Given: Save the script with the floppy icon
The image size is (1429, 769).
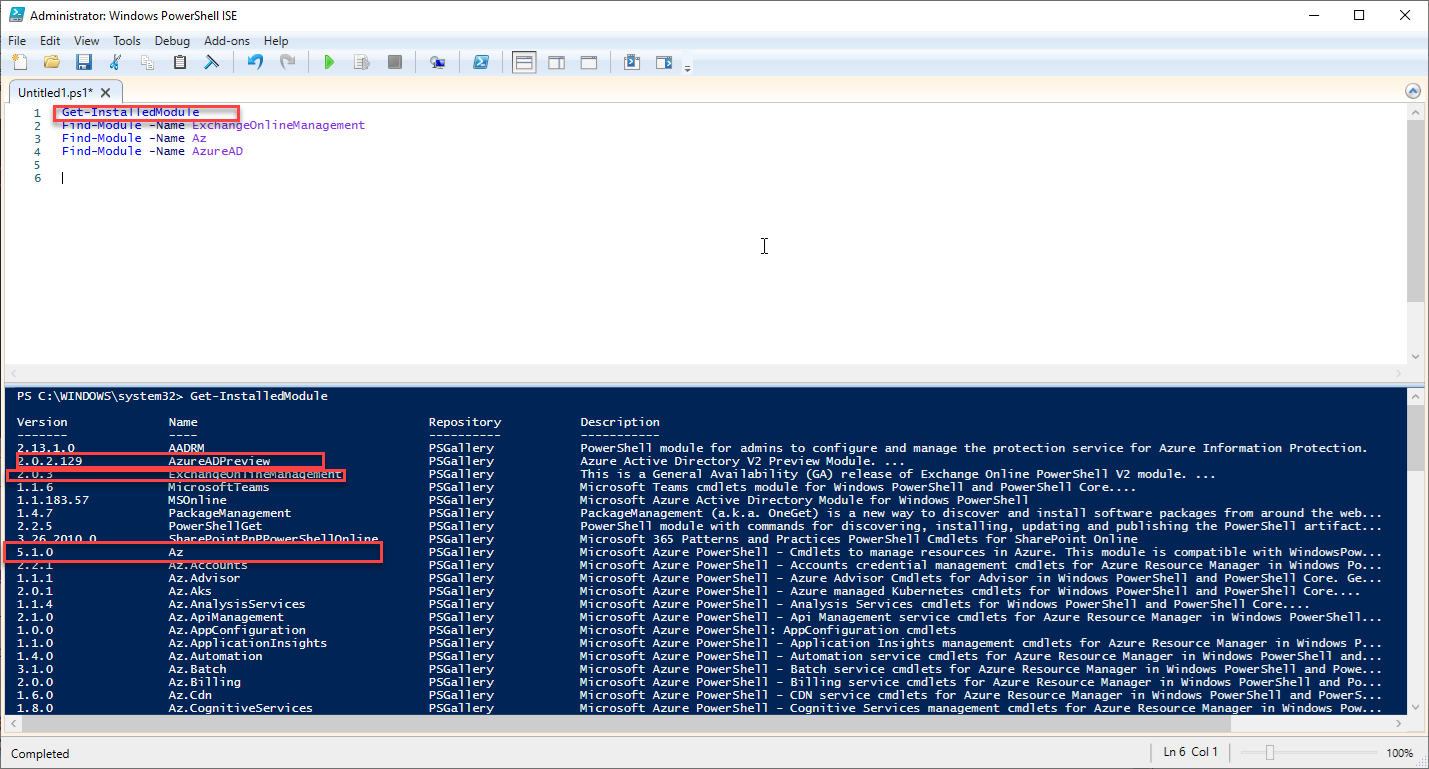Looking at the screenshot, I should pyautogui.click(x=84, y=63).
